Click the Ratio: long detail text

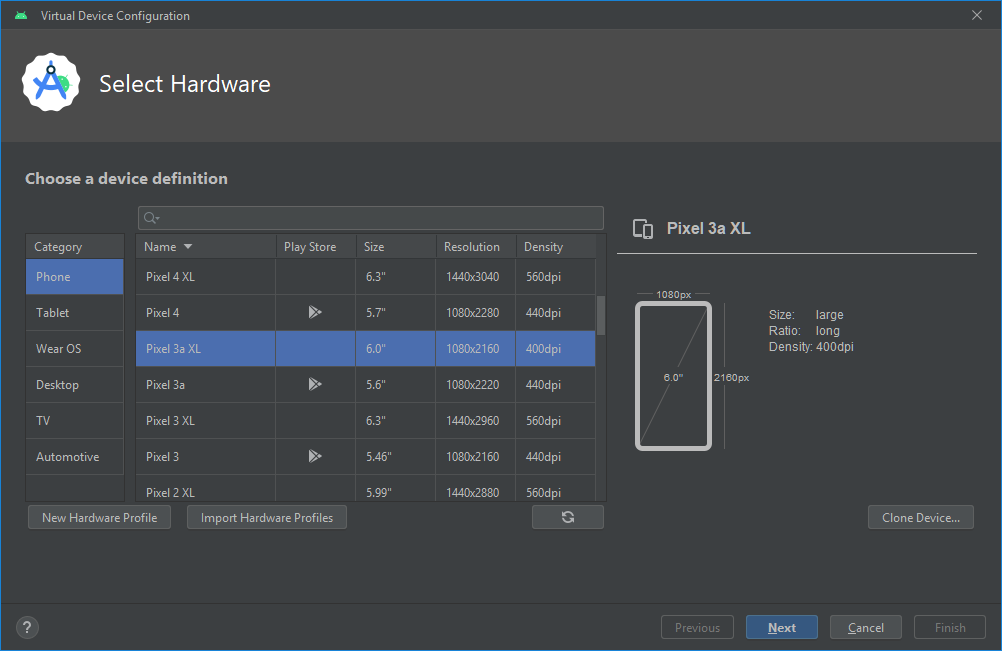click(804, 331)
